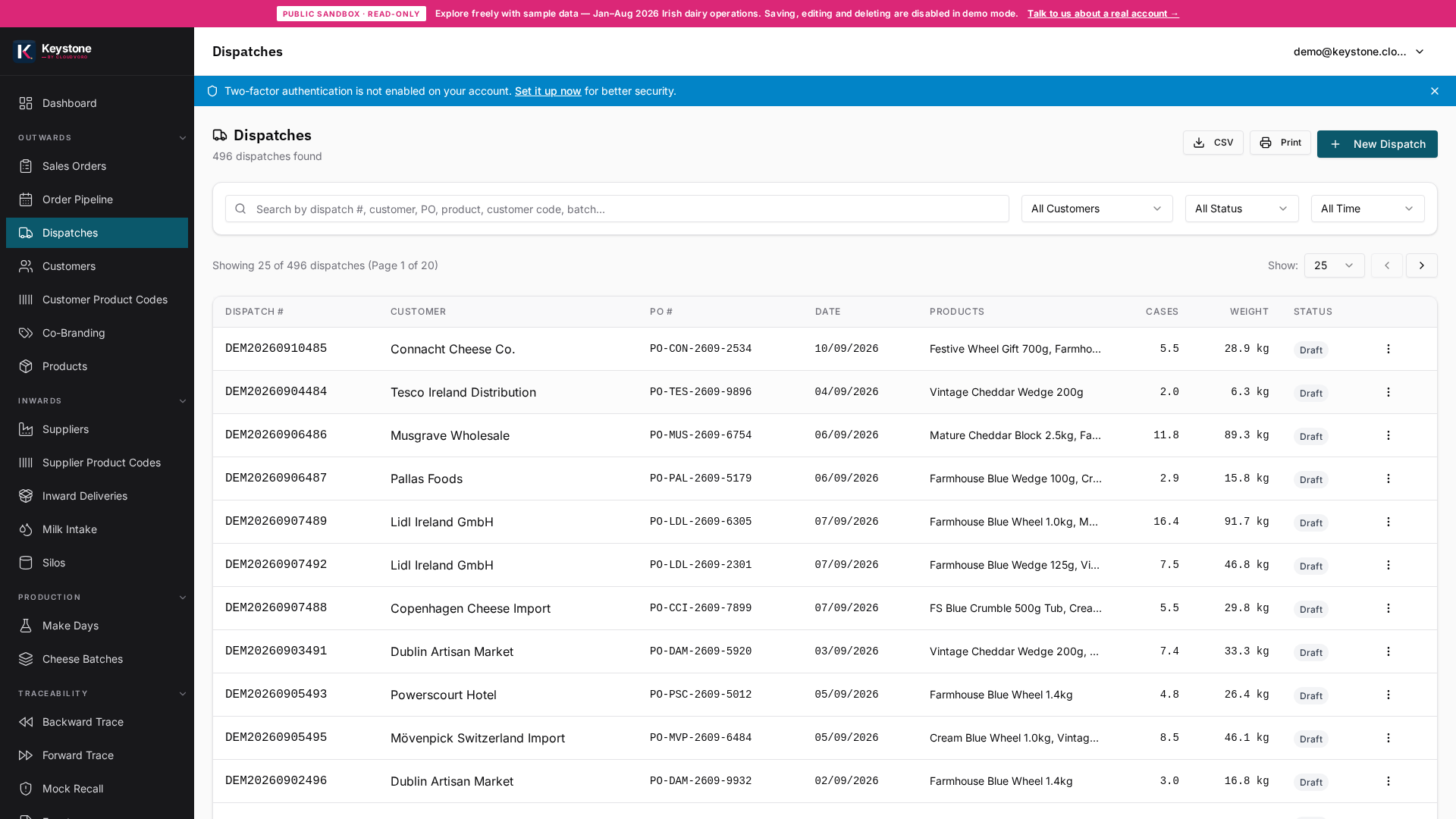Image resolution: width=1456 pixels, height=819 pixels.
Task: Click the Keystone logo icon
Action: 24,51
